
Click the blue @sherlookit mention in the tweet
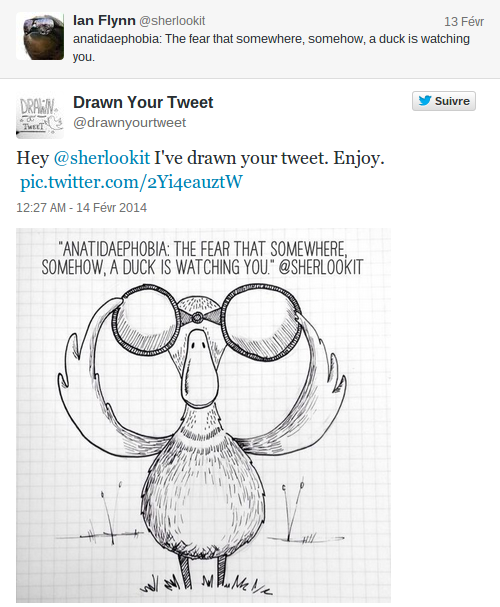pyautogui.click(x=101, y=158)
